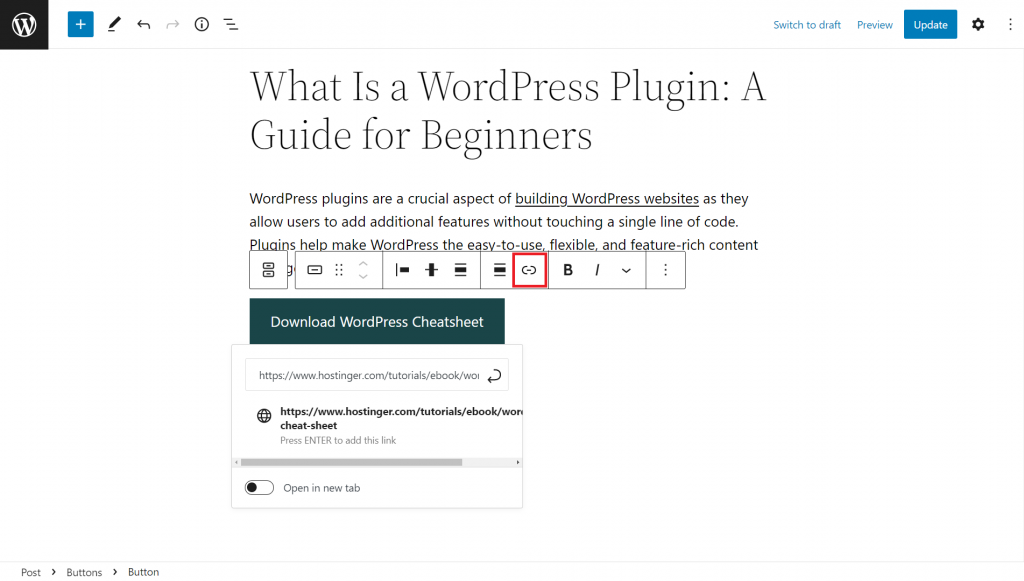Open the block inserter
The height and width of the screenshot is (581, 1024).
[x=80, y=24]
